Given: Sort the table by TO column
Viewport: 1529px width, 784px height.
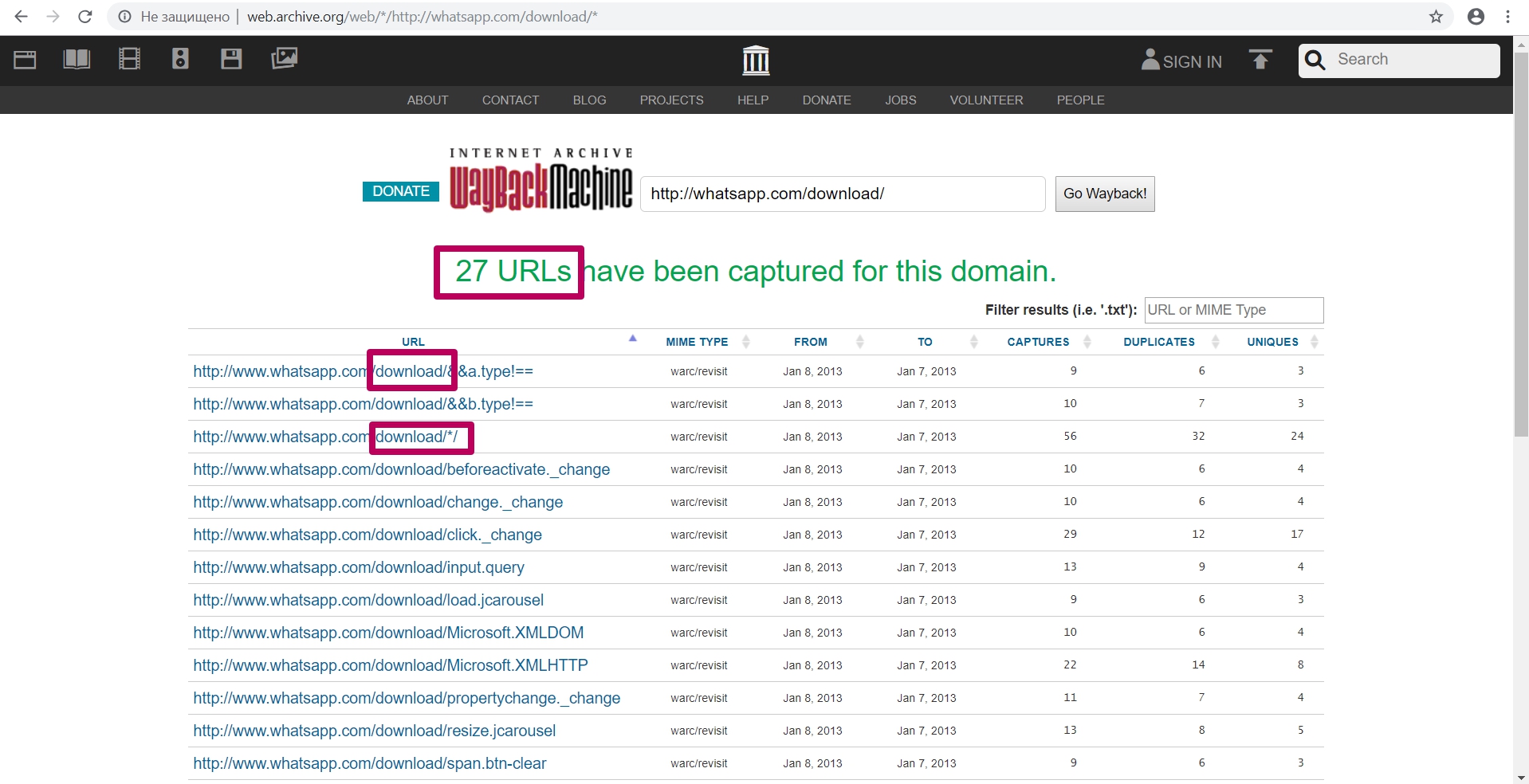Looking at the screenshot, I should [x=925, y=342].
